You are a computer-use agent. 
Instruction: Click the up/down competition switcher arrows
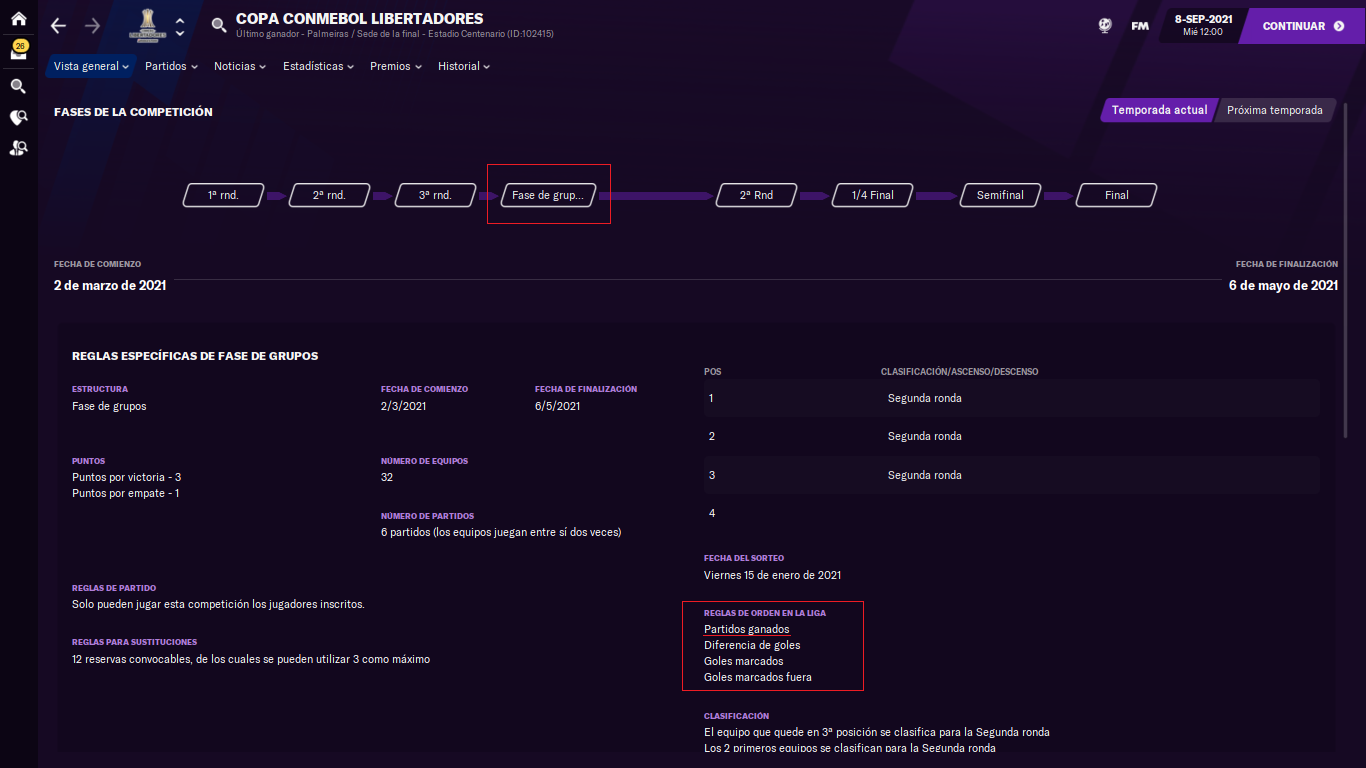pos(179,27)
